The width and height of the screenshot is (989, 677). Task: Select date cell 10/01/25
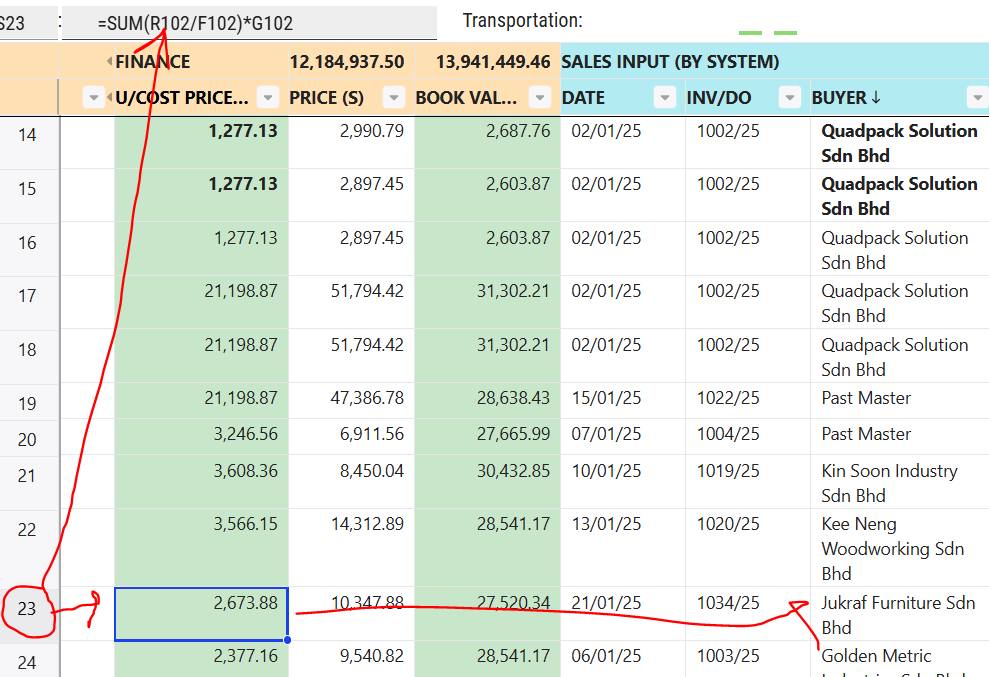pos(623,482)
